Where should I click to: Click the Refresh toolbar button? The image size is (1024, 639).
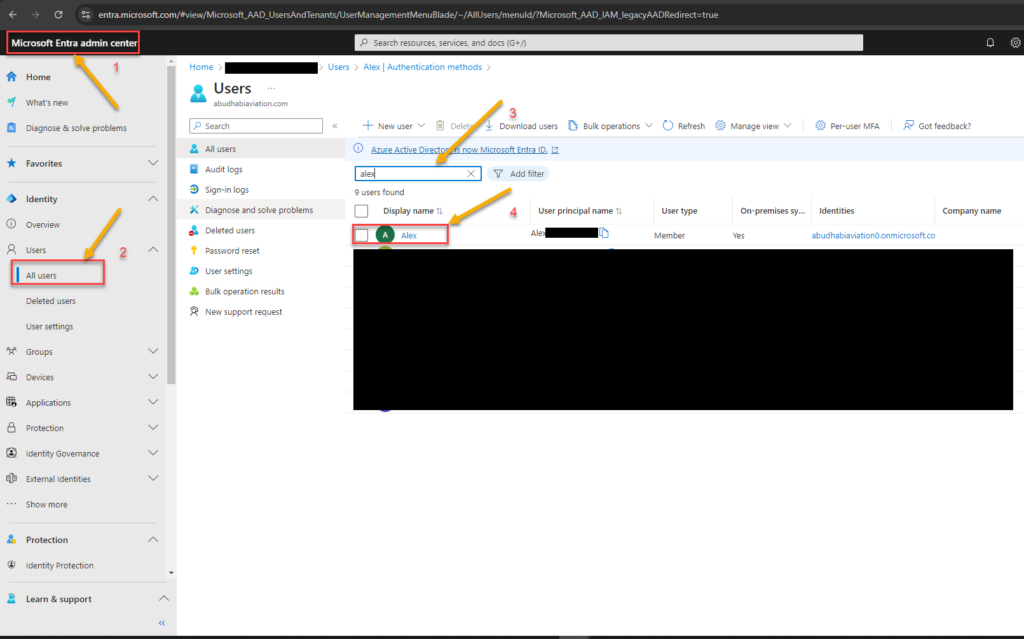pyautogui.click(x=684, y=126)
